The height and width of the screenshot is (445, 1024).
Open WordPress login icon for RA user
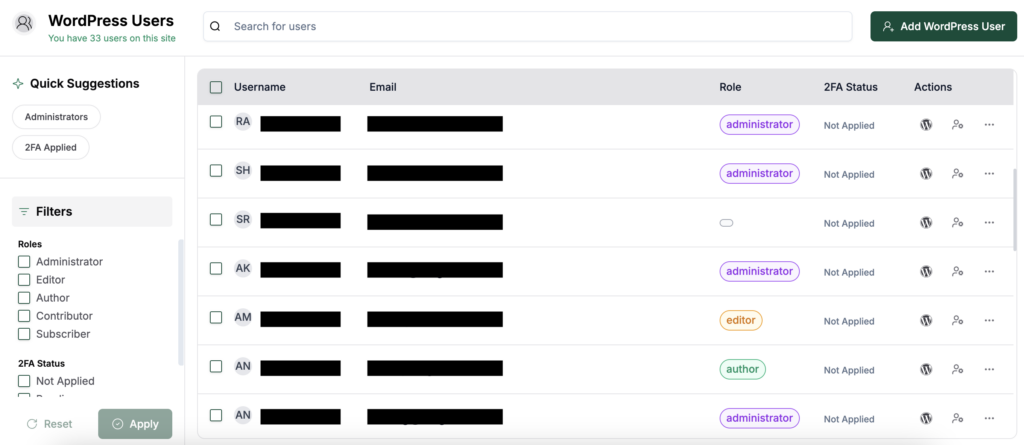[926, 124]
